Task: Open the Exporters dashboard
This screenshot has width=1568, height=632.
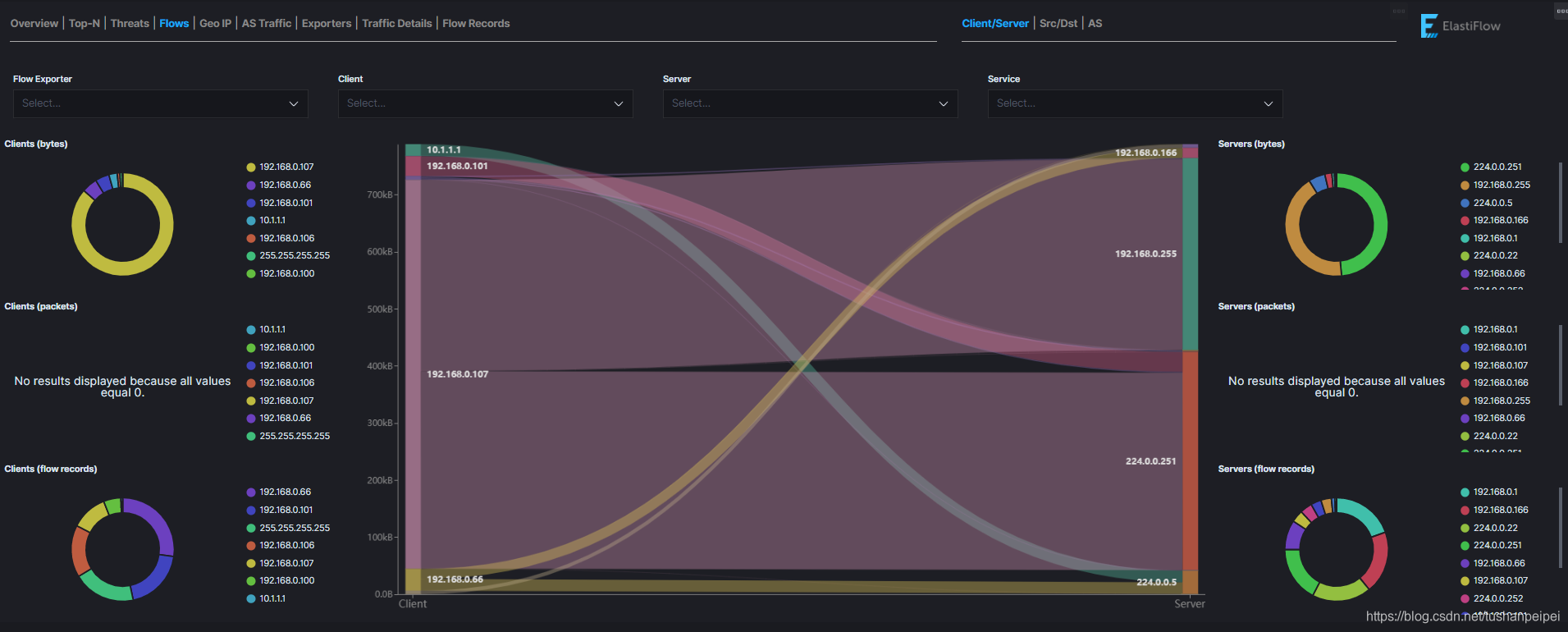Action: [327, 24]
